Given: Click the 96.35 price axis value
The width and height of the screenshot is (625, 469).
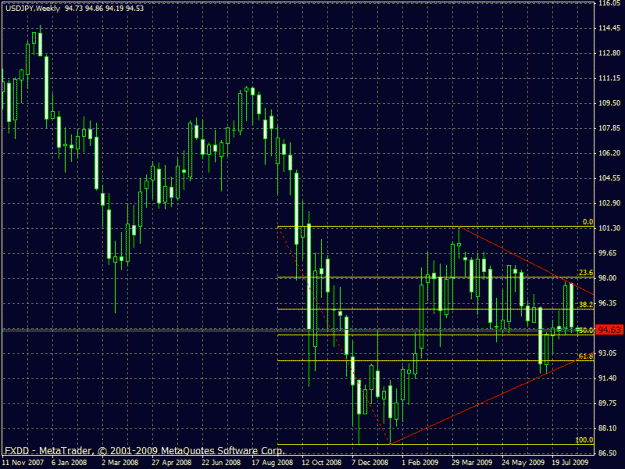Looking at the screenshot, I should point(608,303).
